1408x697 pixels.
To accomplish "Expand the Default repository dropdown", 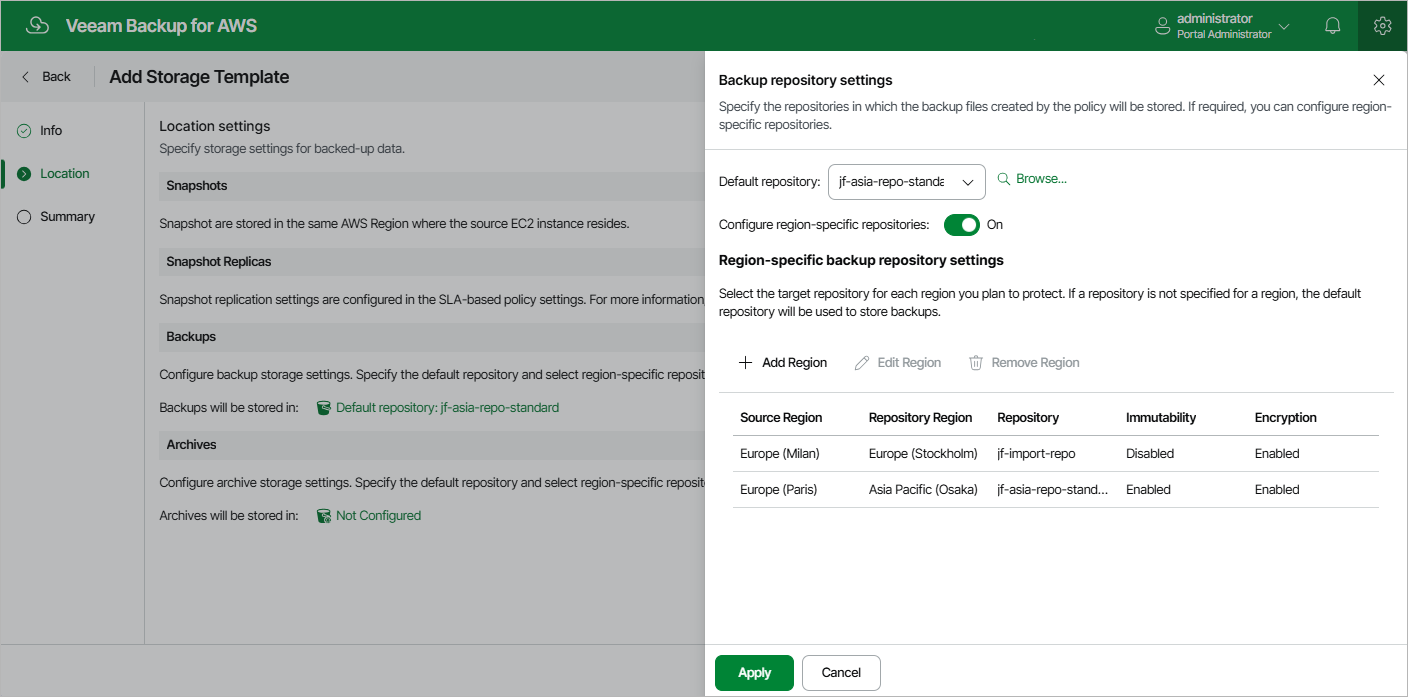I will tap(967, 182).
